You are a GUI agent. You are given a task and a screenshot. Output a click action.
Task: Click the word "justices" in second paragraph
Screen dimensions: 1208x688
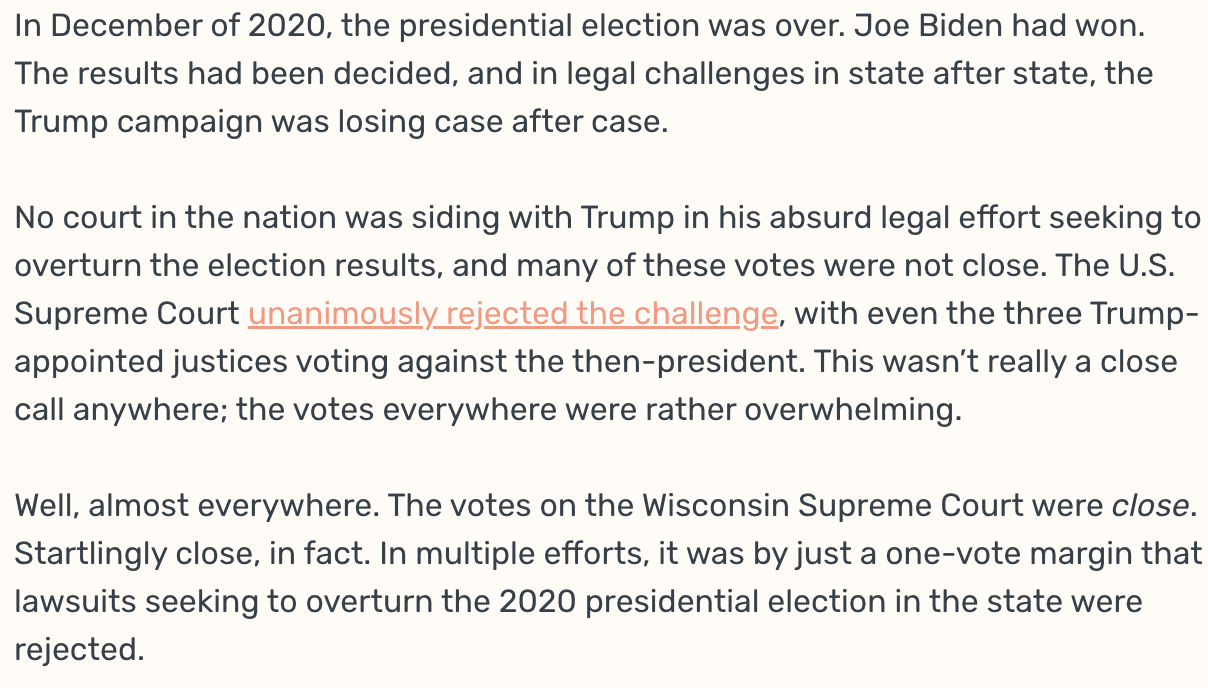259,363
